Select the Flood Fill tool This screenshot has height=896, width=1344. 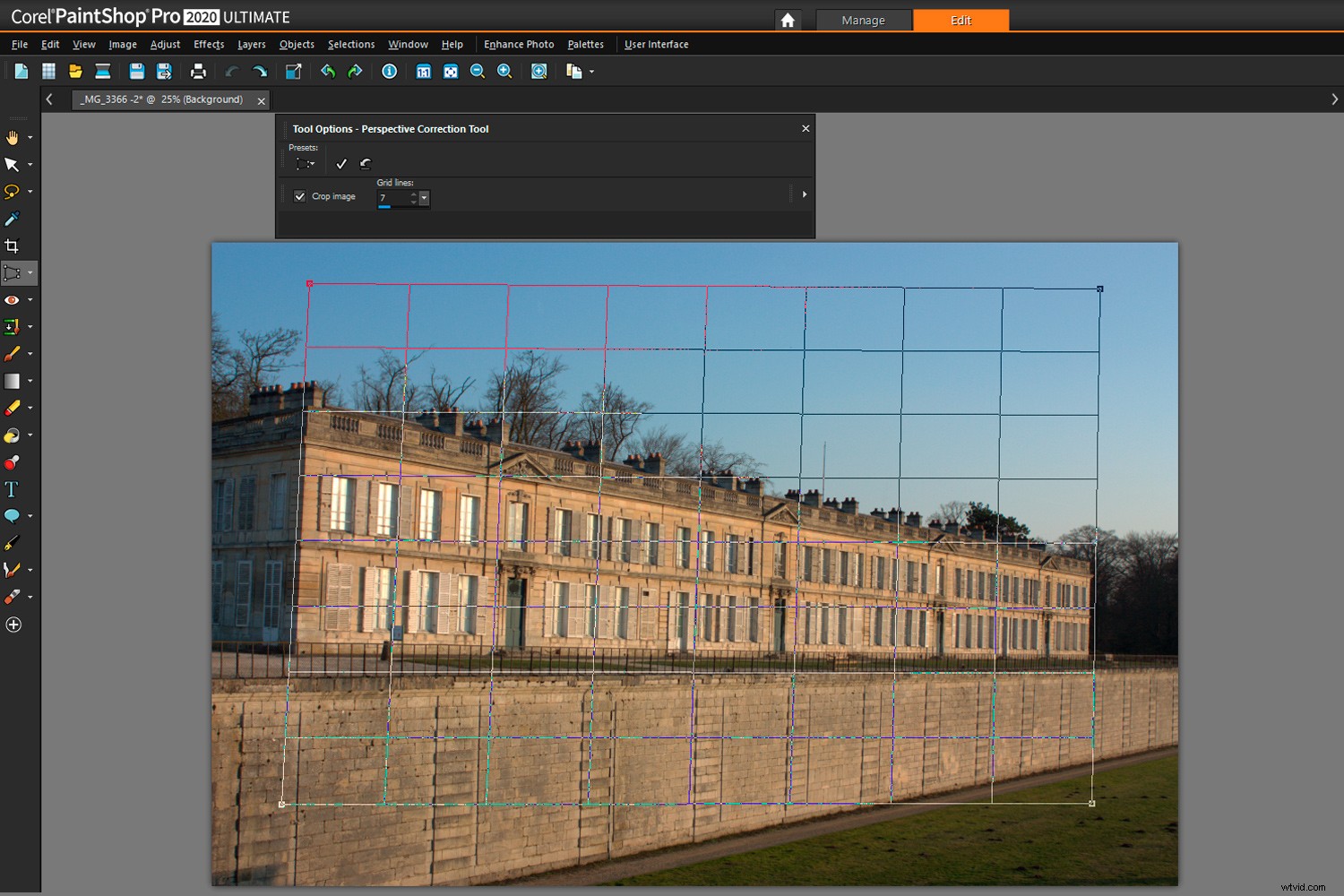(x=13, y=435)
